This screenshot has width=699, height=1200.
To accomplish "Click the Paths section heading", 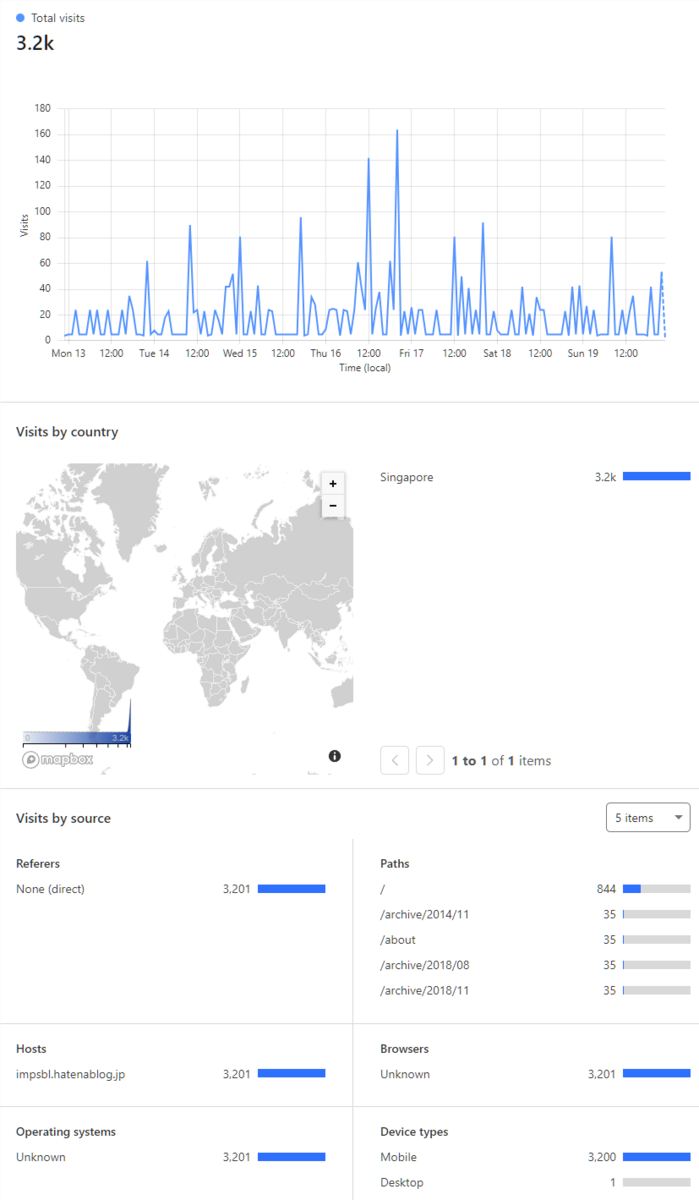I will 395,863.
